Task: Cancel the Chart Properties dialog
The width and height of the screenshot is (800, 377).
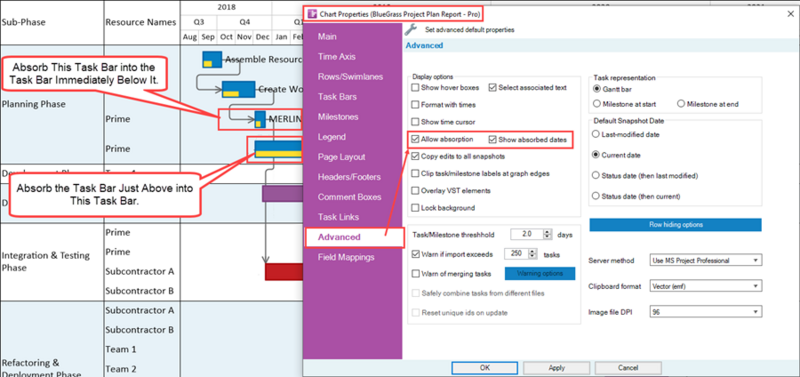Action: click(628, 368)
